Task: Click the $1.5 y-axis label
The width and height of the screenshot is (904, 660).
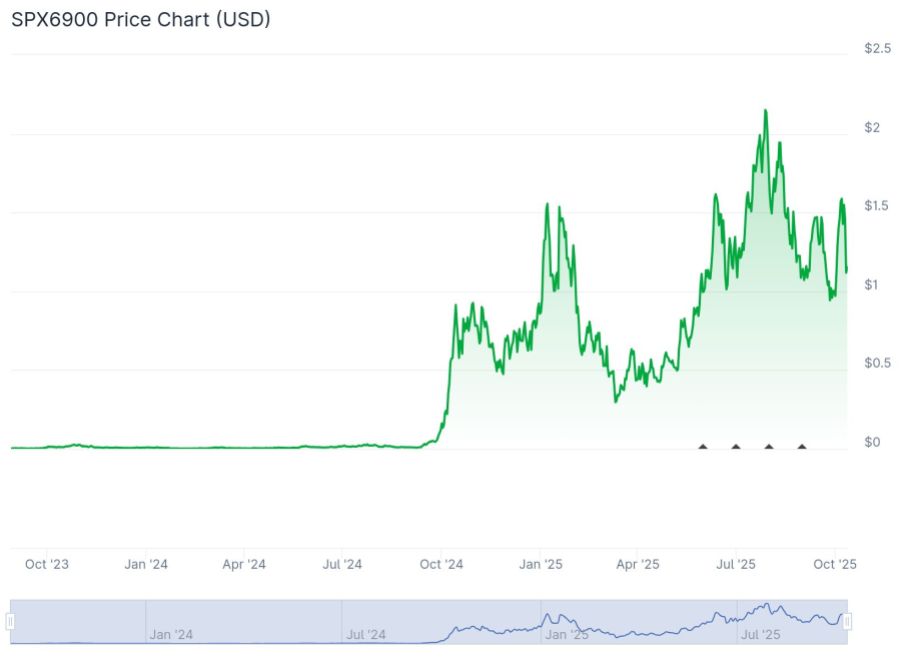Action: click(x=878, y=206)
